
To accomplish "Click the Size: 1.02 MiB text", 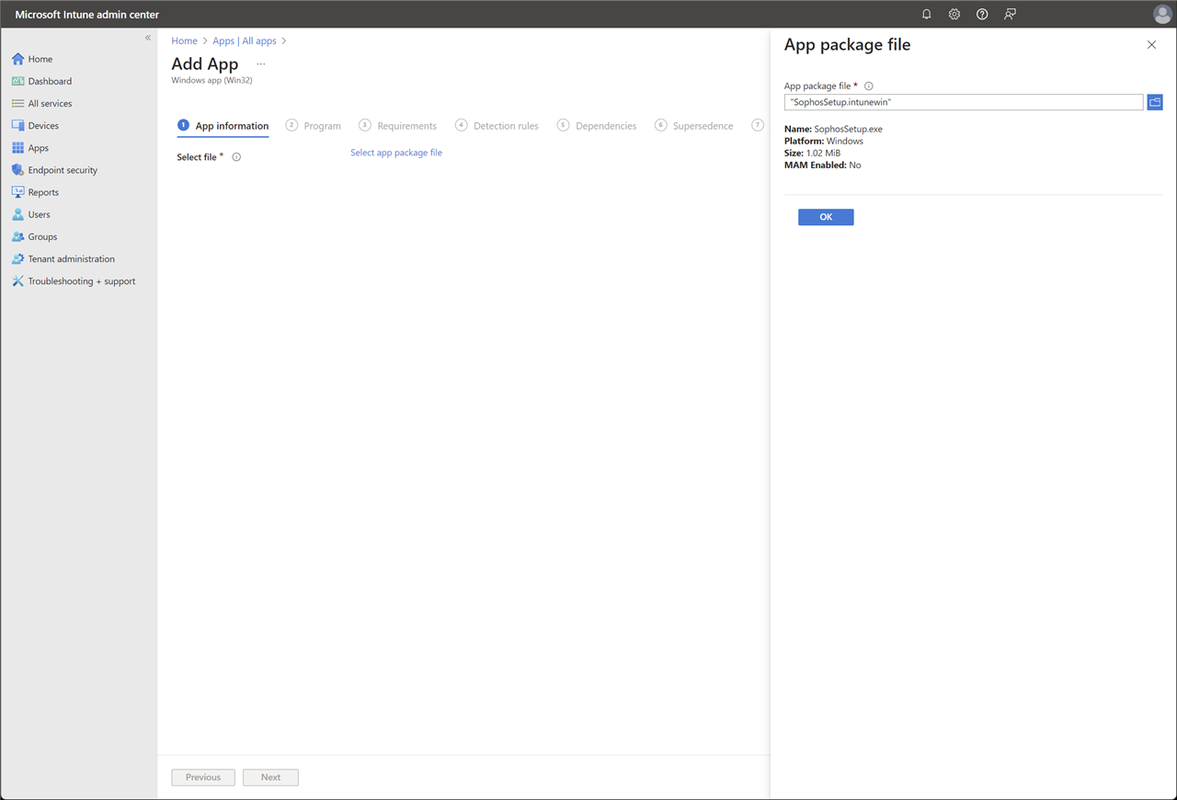I will coord(812,153).
